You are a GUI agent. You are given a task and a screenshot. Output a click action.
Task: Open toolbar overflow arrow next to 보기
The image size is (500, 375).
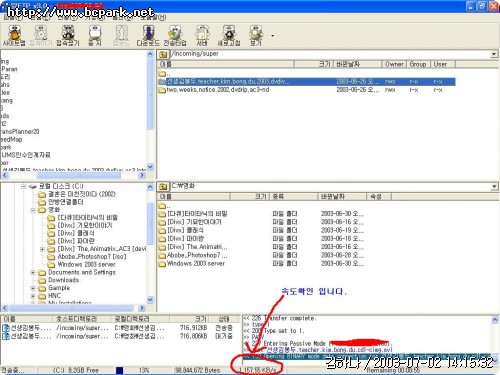[272, 35]
